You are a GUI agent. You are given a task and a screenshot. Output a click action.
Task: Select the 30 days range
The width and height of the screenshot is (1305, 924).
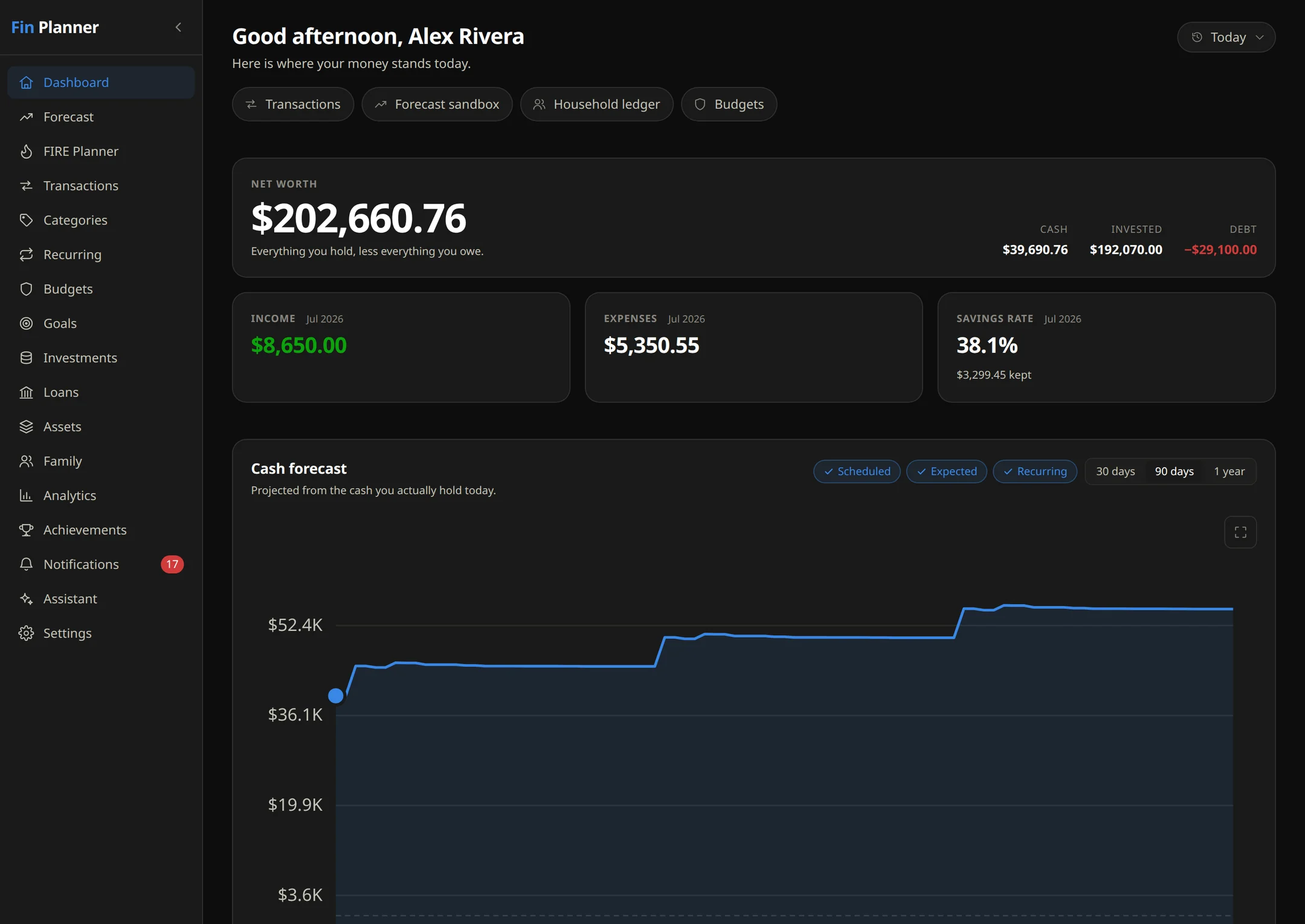(1115, 472)
